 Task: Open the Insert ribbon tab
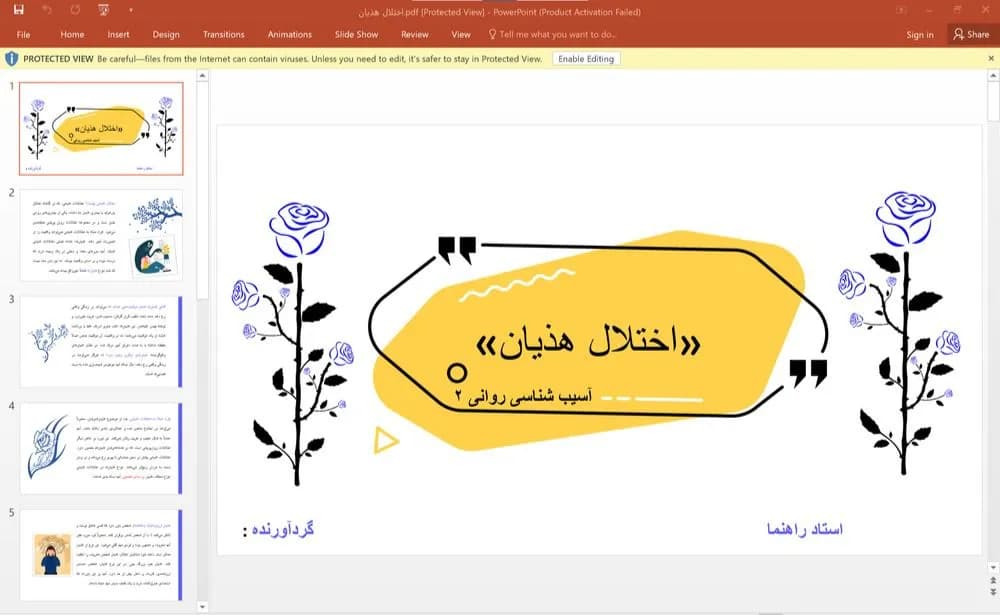click(119, 34)
